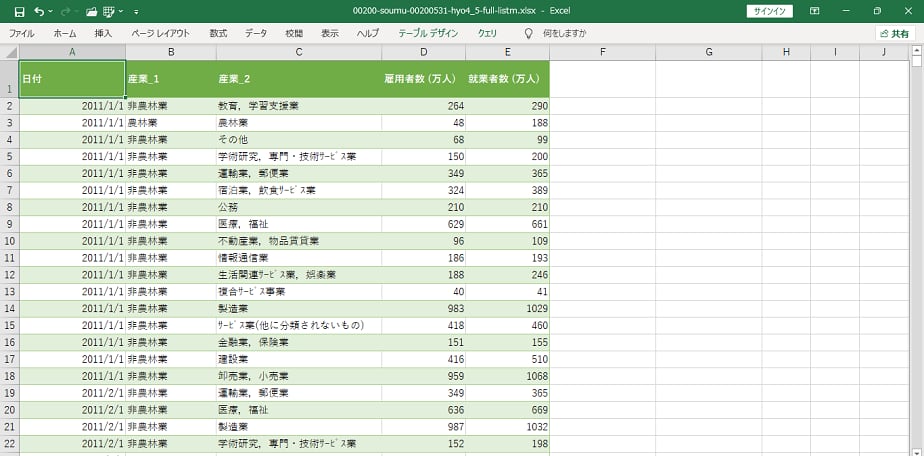The width and height of the screenshot is (924, 456).
Task: Click the Open folder icon in title bar
Action: pos(92,11)
